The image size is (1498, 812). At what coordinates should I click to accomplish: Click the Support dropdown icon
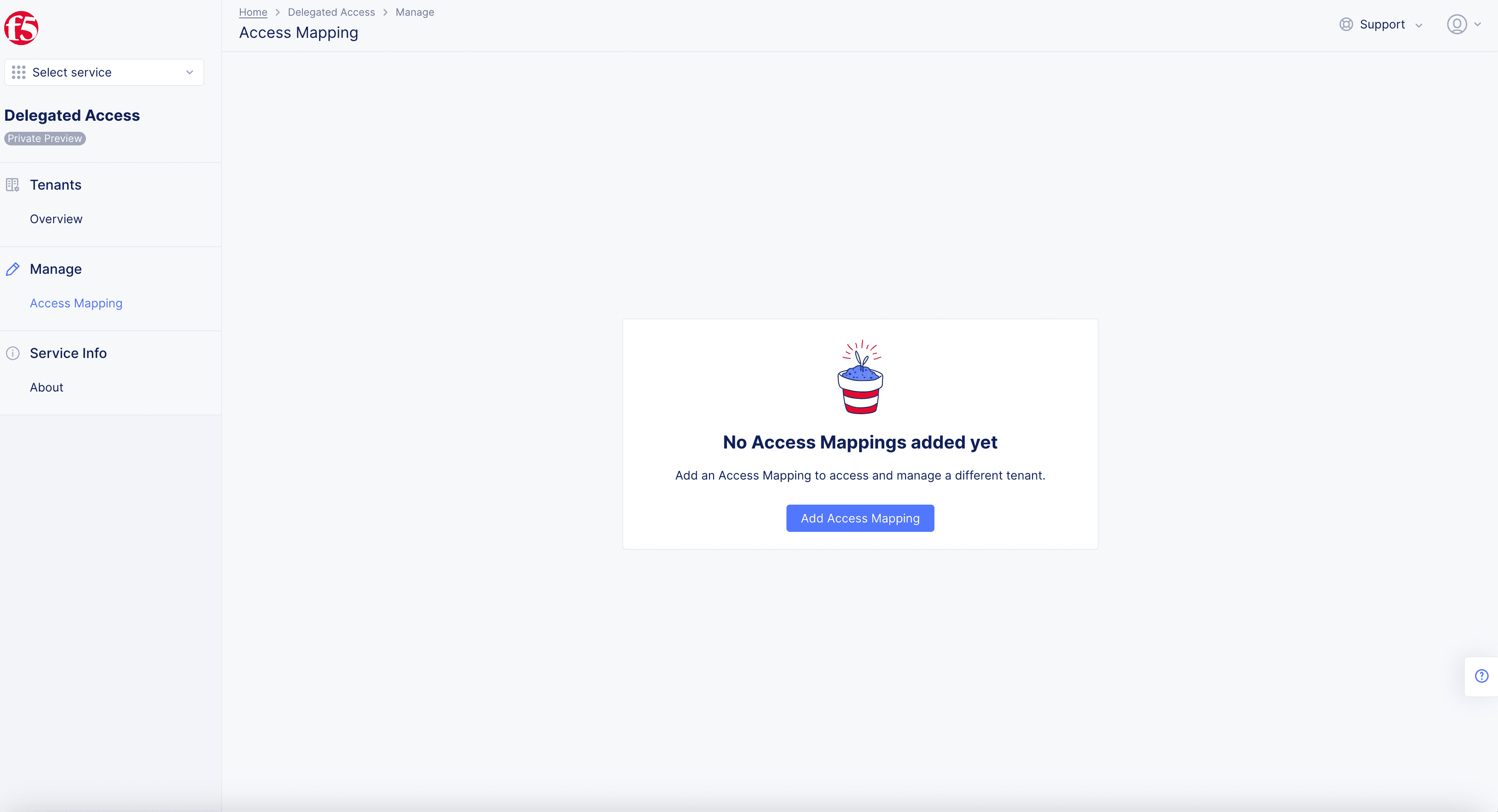point(1419,24)
